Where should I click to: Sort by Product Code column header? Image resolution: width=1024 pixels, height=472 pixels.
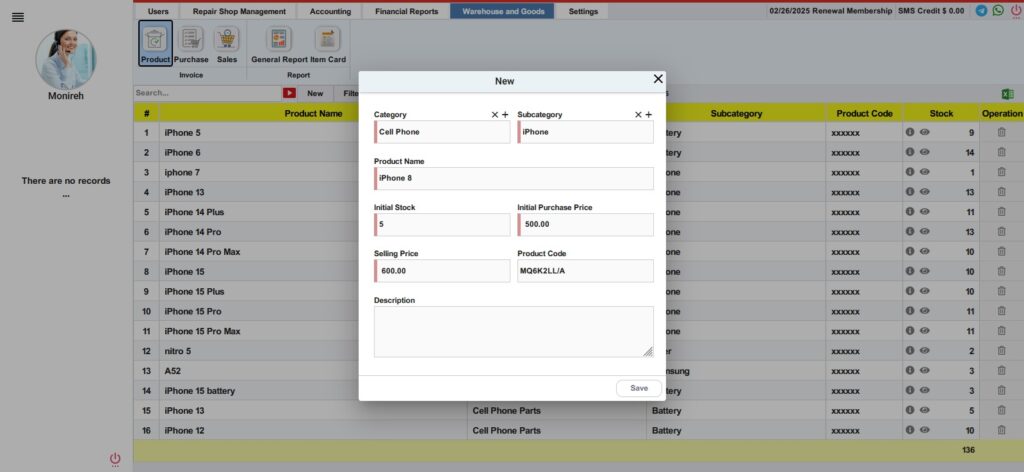click(865, 114)
